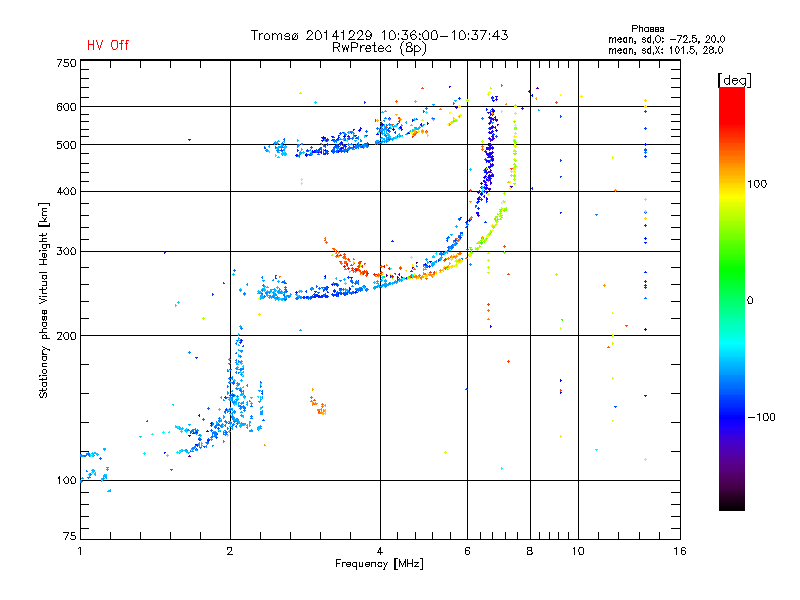Click the "Phases" heading at top right

pos(647,29)
